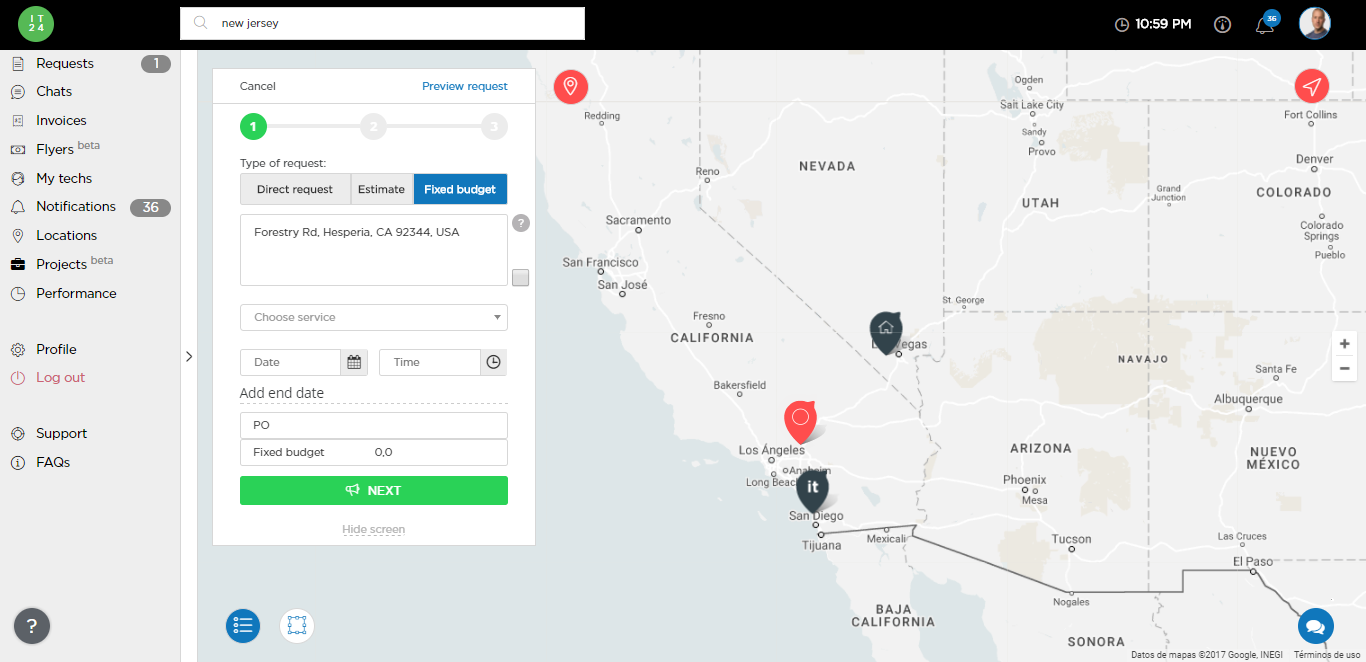The image size is (1366, 662).
Task: Open the user avatar menu
Action: 1315,24
